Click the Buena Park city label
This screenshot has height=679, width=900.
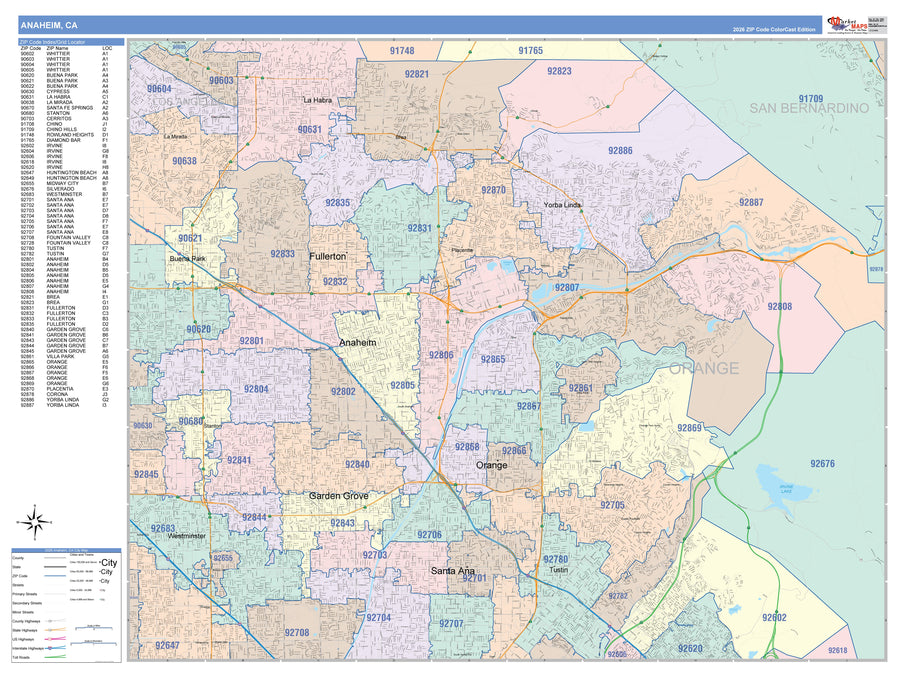[x=187, y=259]
